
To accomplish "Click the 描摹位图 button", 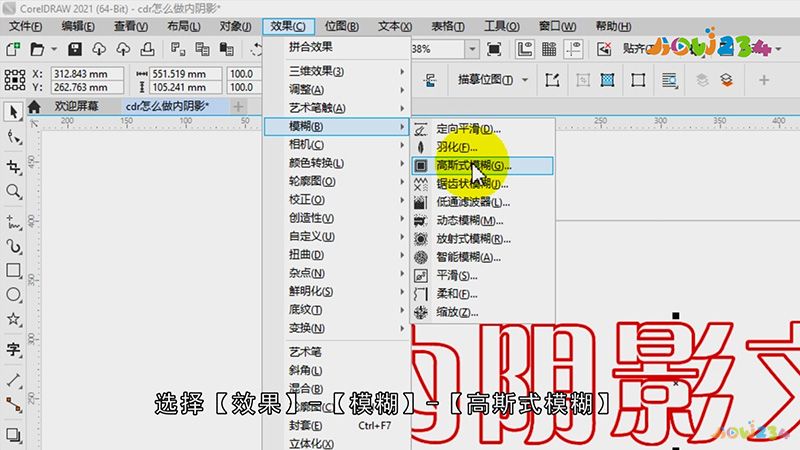I will (x=486, y=80).
